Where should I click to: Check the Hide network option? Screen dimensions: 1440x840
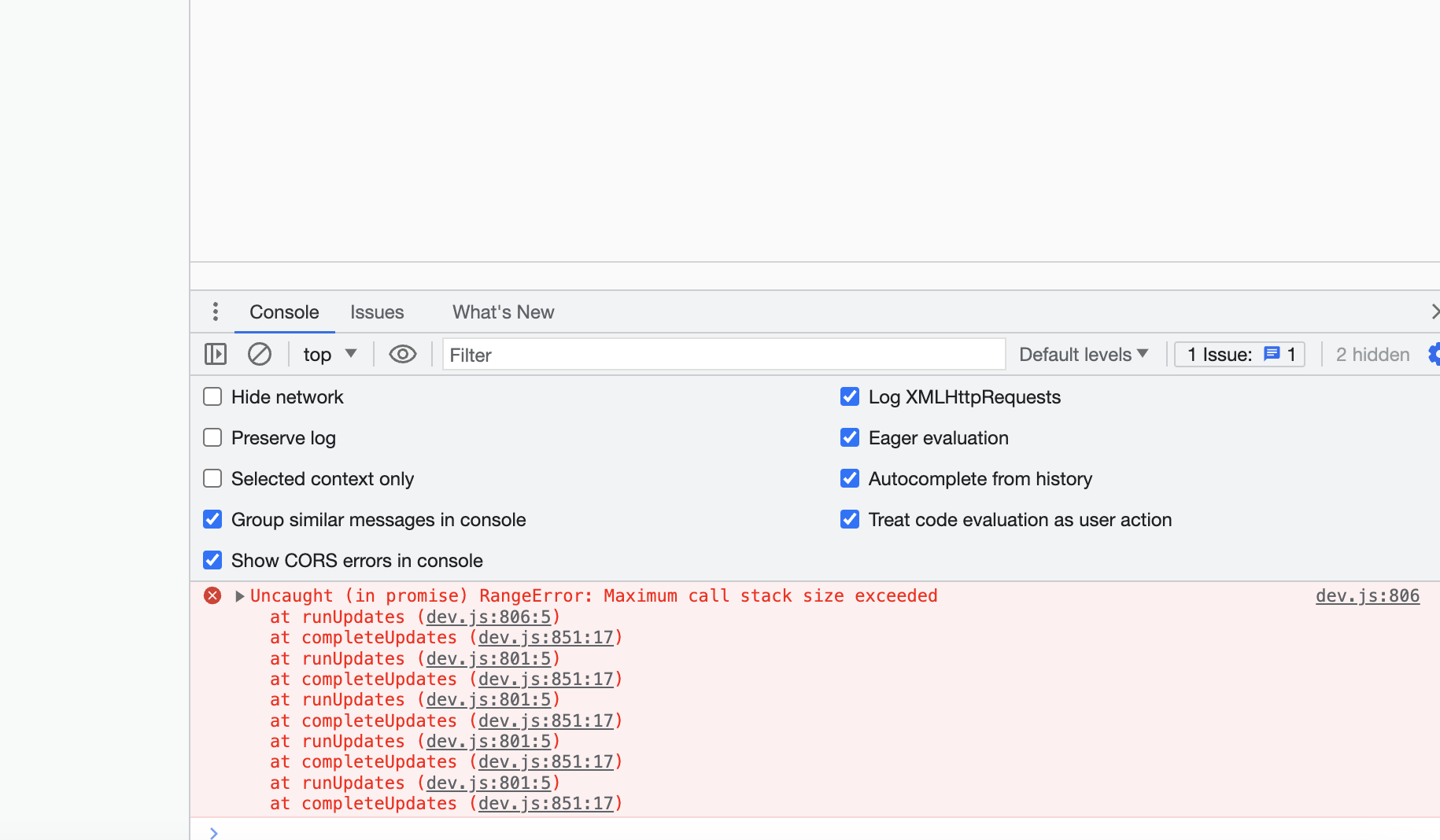tap(212, 396)
